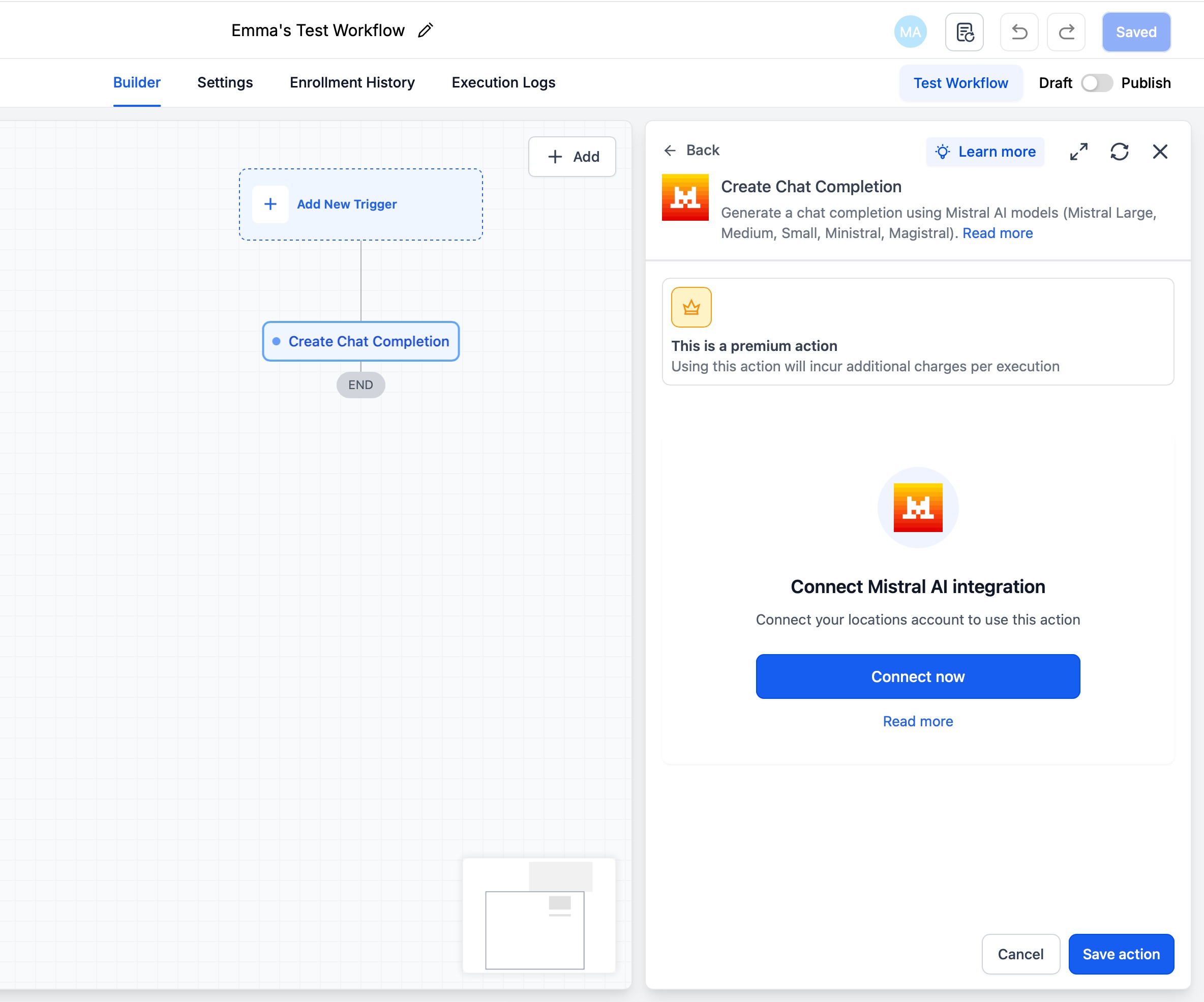Switch to the Builder tab
This screenshot has height=1002, width=1204.
[x=136, y=82]
